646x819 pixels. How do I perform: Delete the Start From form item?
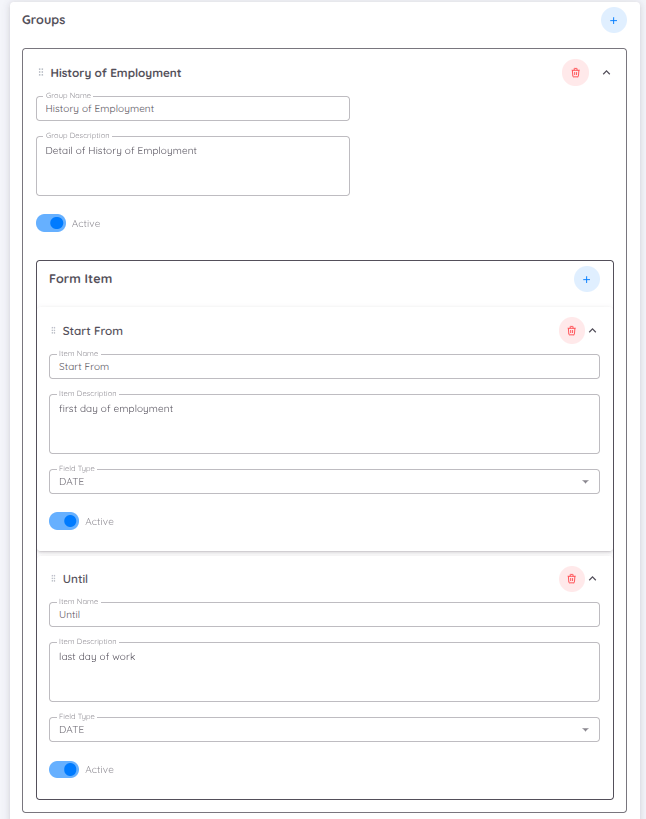point(571,330)
